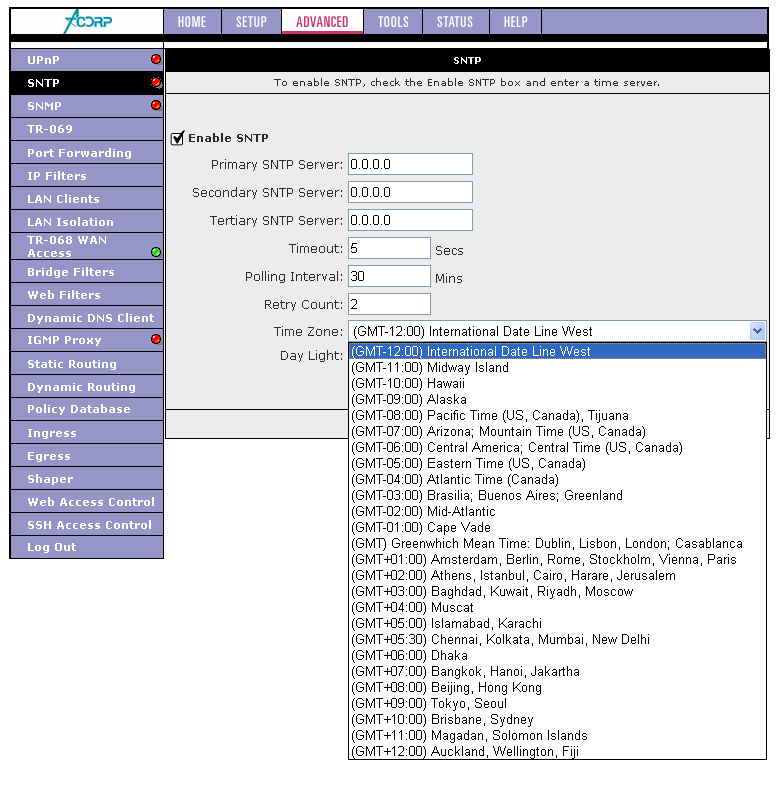This screenshot has height=796, width=779.
Task: Open Dynamic Routing sidebar item
Action: 86,386
